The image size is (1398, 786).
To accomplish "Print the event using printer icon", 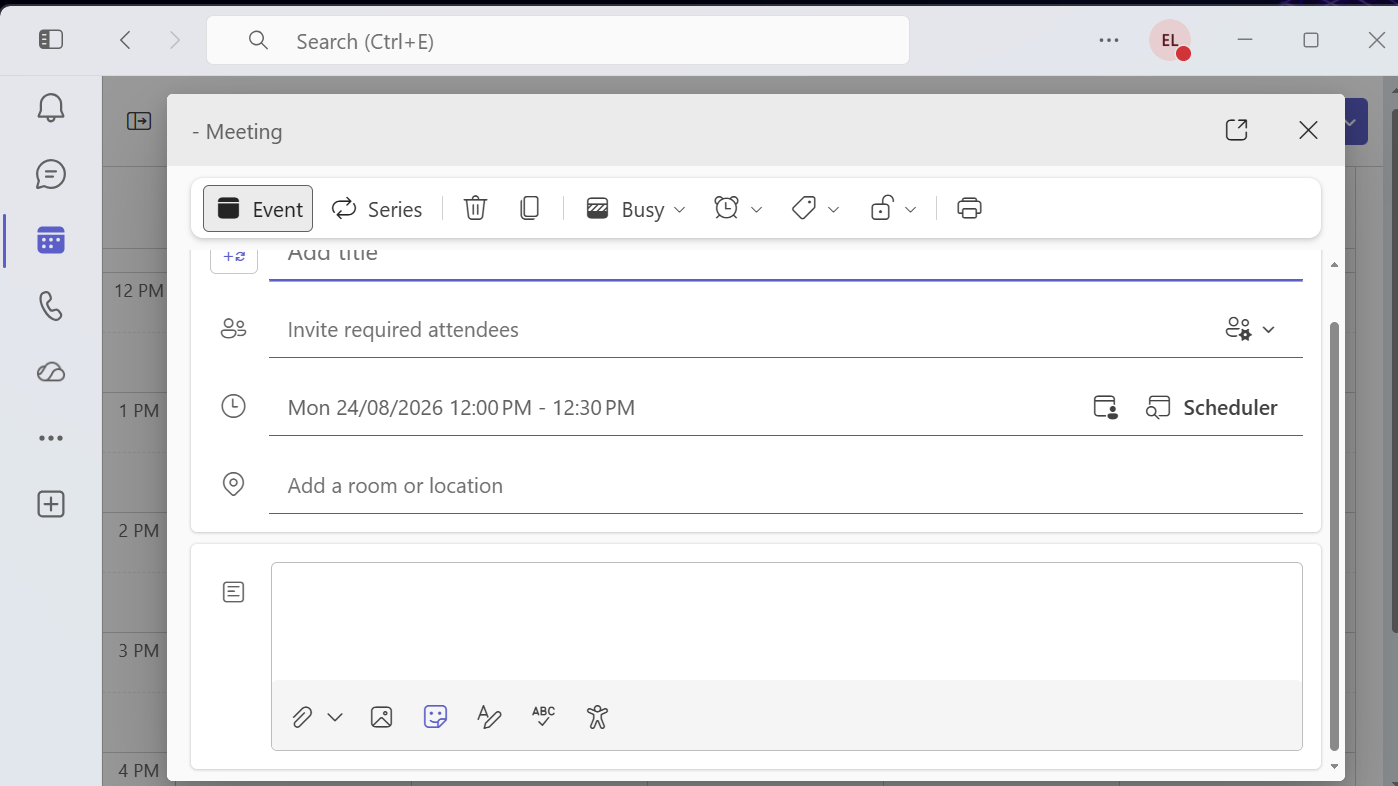I will [x=969, y=208].
